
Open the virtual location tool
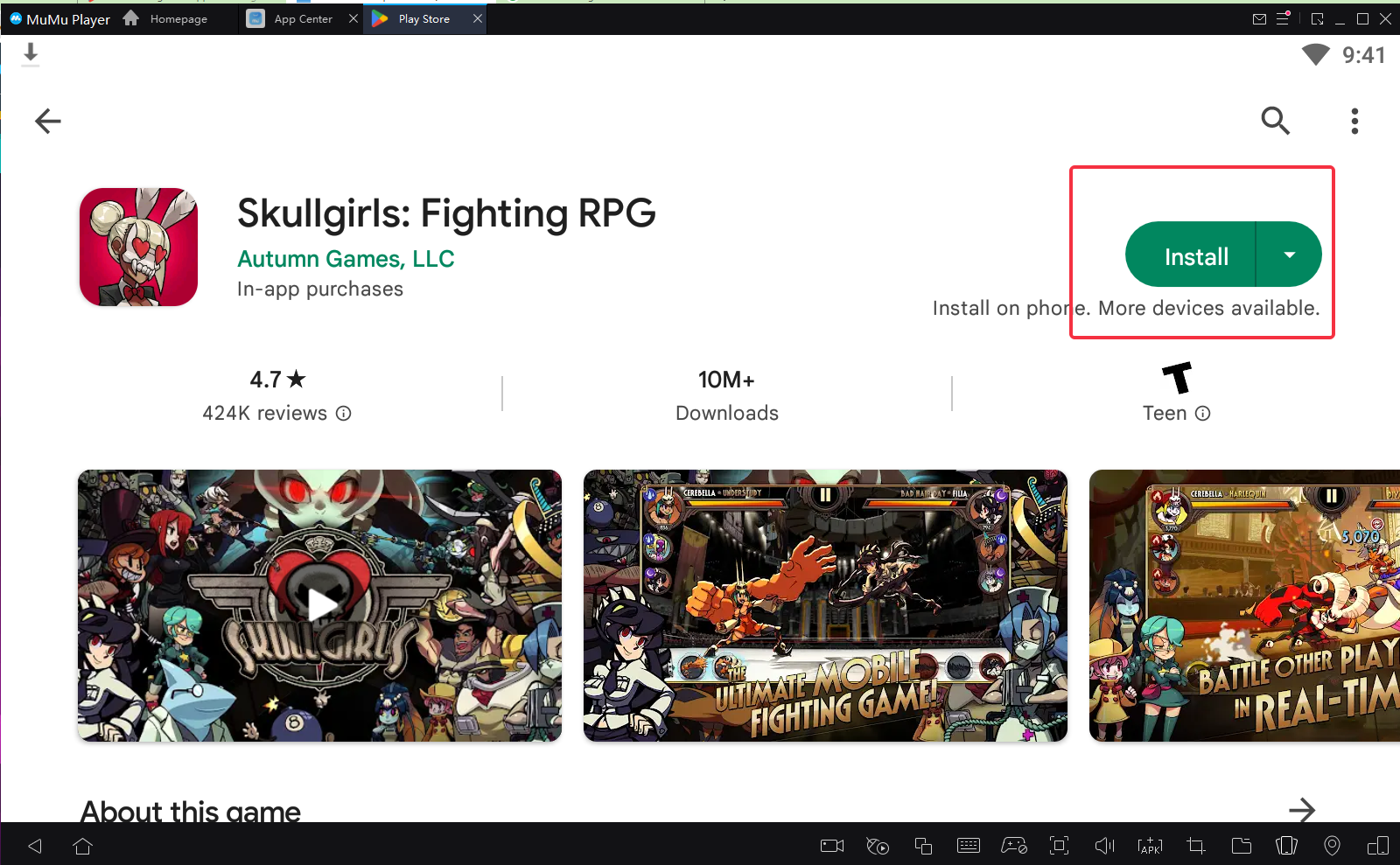[1332, 846]
